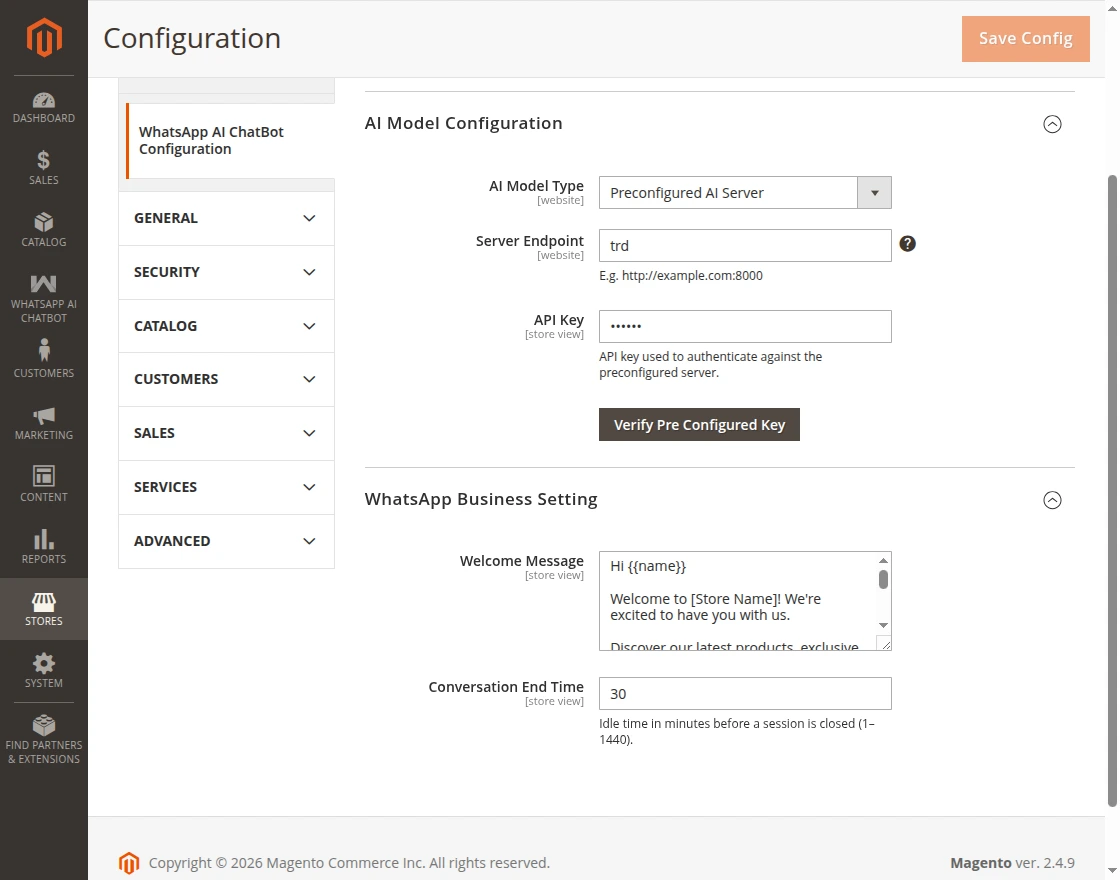Click Verify Pre Configured Key button
1120x880 pixels.
coord(699,425)
